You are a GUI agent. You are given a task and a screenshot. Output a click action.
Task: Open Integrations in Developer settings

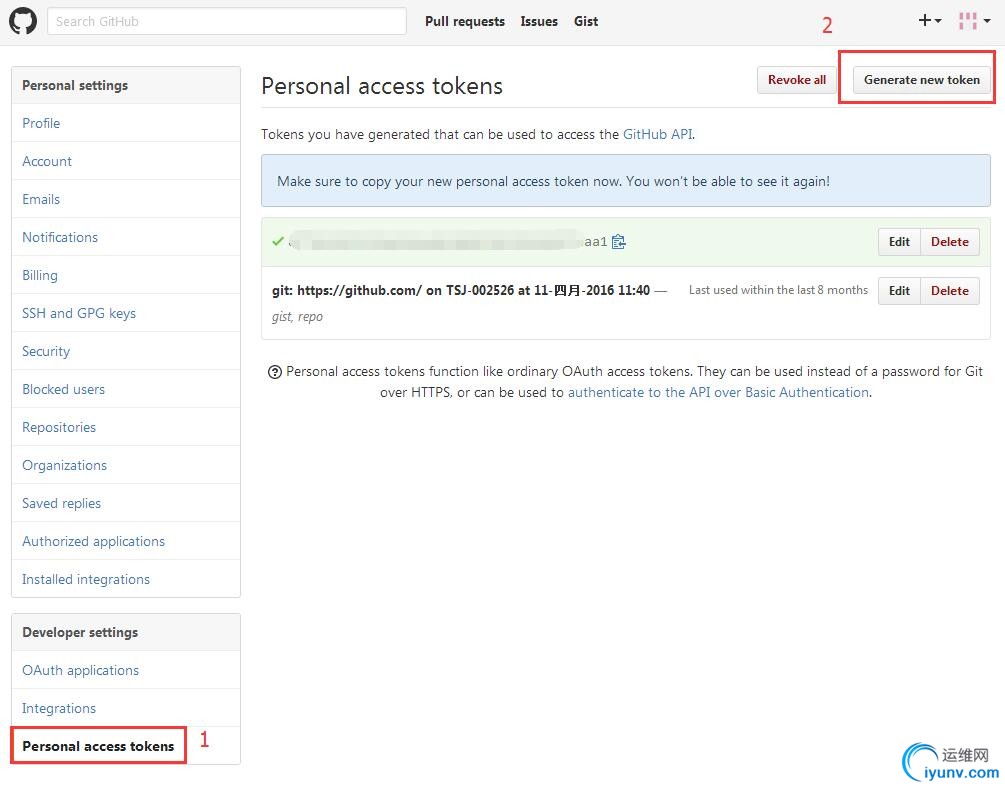pyautogui.click(x=126, y=708)
